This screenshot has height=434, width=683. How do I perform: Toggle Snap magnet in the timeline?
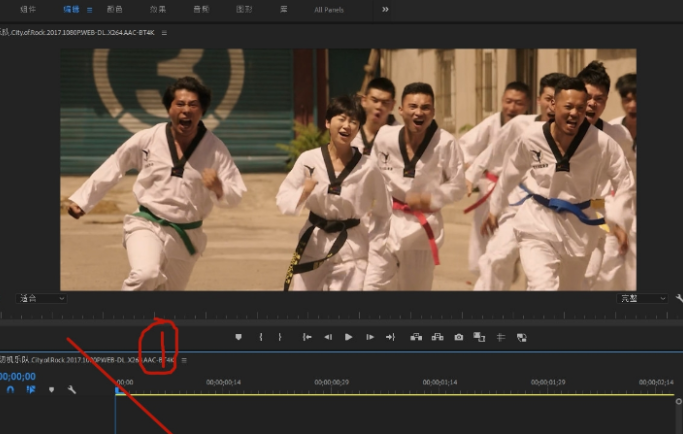[x=10, y=390]
